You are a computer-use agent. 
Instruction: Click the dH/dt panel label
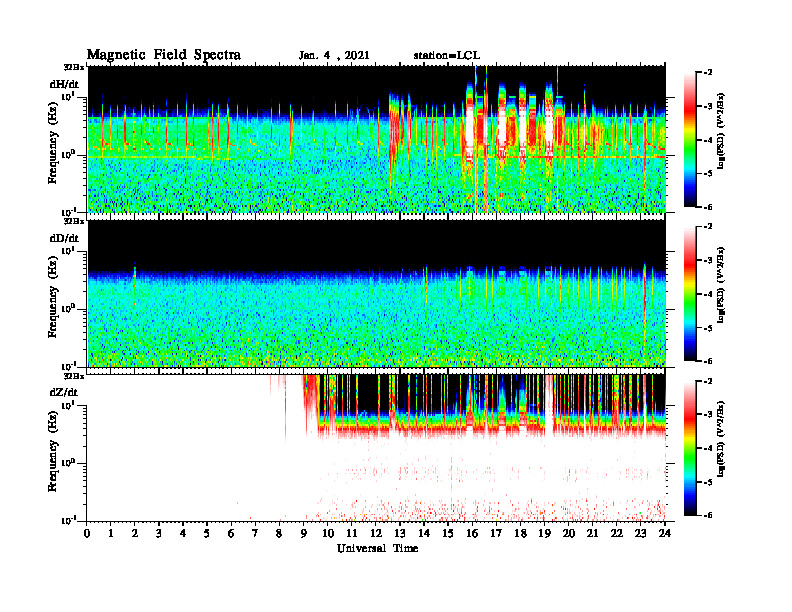coord(64,84)
